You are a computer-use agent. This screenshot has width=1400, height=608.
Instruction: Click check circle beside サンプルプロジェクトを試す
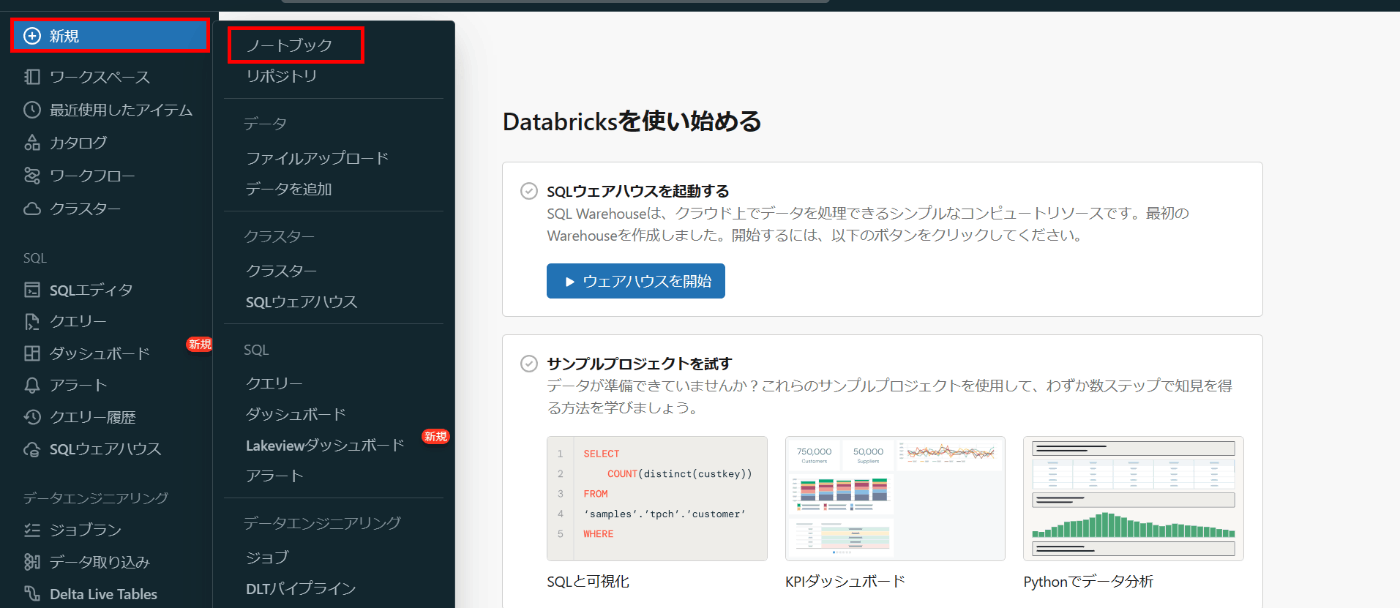pyautogui.click(x=529, y=363)
